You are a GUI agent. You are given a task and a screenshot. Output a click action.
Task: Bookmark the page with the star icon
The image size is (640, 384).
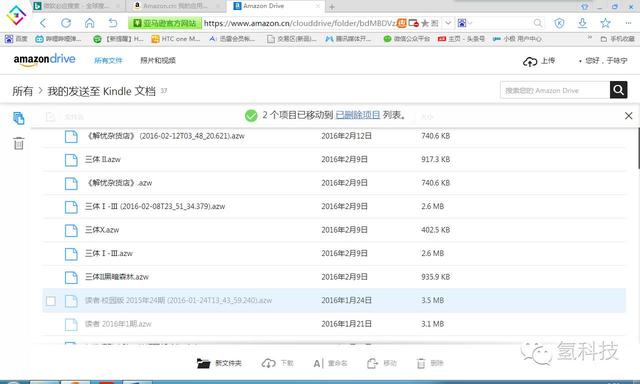(x=605, y=23)
